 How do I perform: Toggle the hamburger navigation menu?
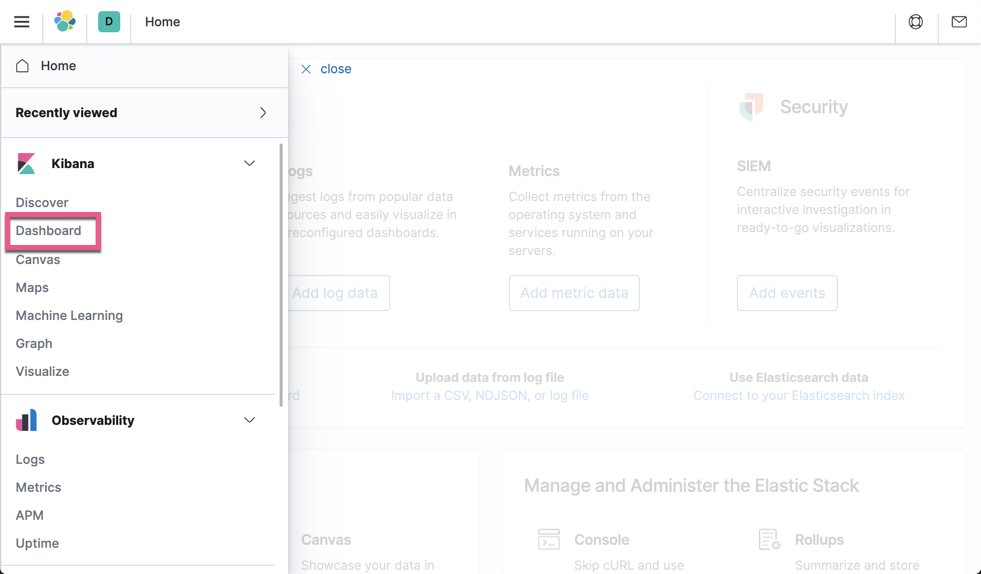tap(21, 22)
